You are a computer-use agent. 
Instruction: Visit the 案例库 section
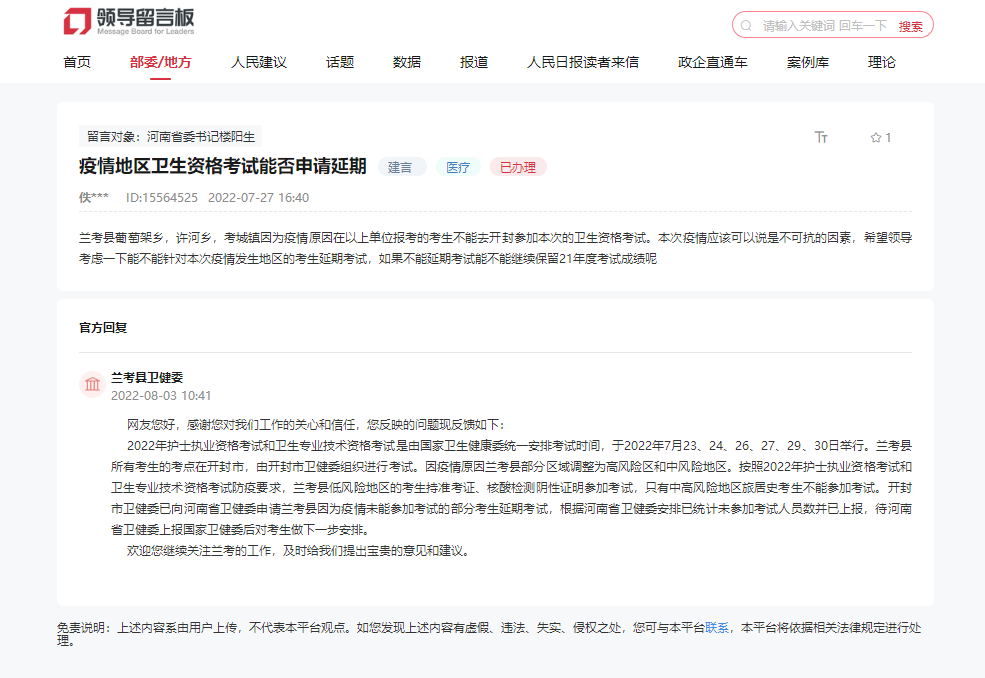pyautogui.click(x=808, y=62)
